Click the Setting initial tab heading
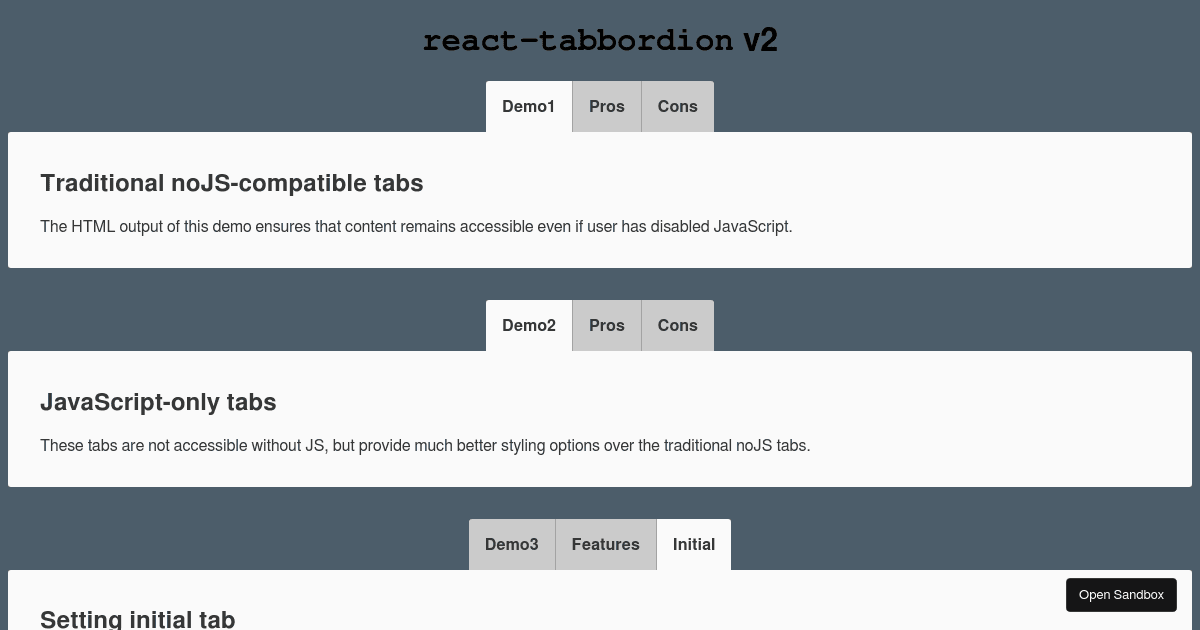1200x630 pixels. (138, 619)
